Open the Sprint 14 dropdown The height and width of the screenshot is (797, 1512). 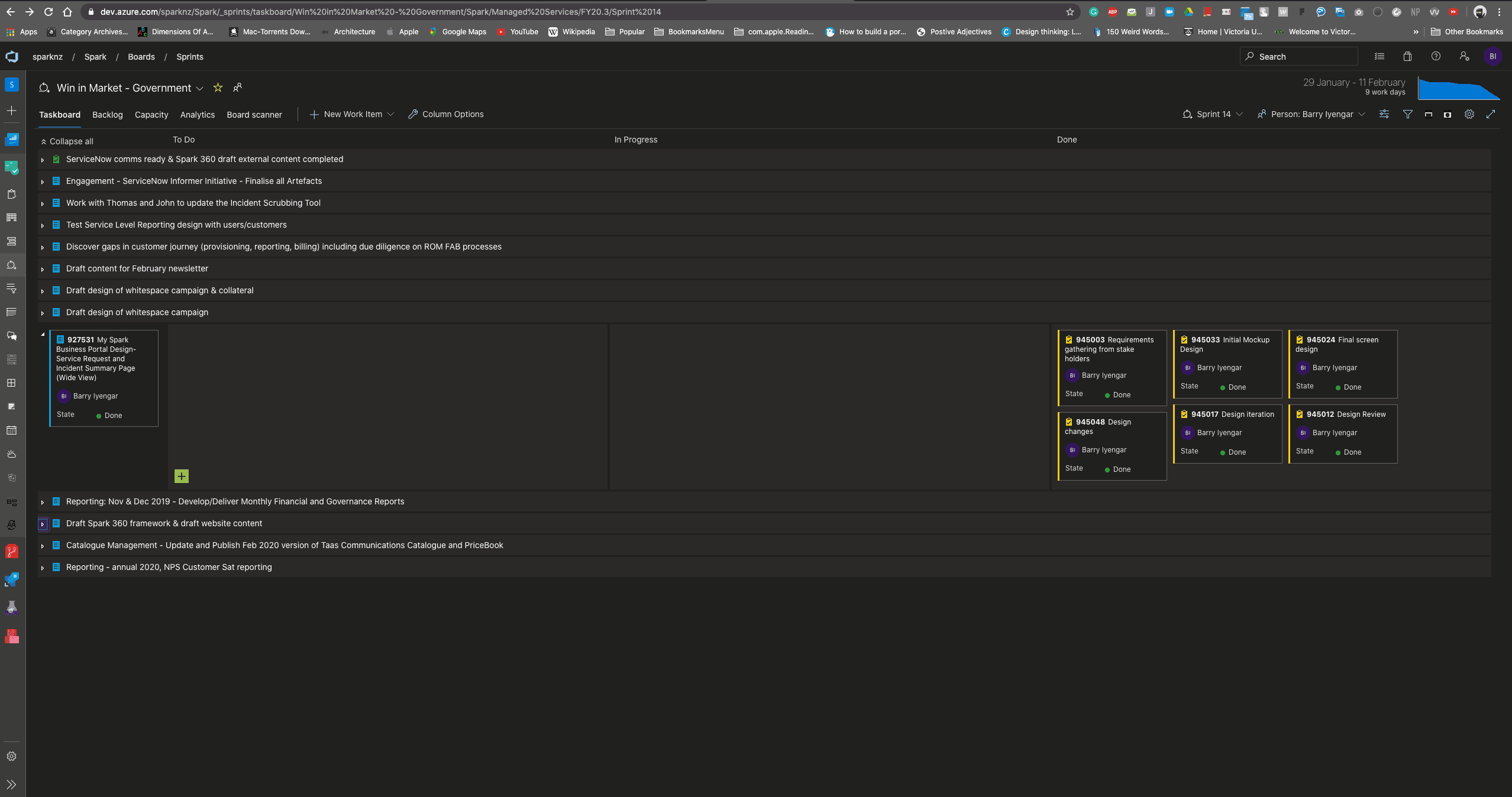(1213, 114)
